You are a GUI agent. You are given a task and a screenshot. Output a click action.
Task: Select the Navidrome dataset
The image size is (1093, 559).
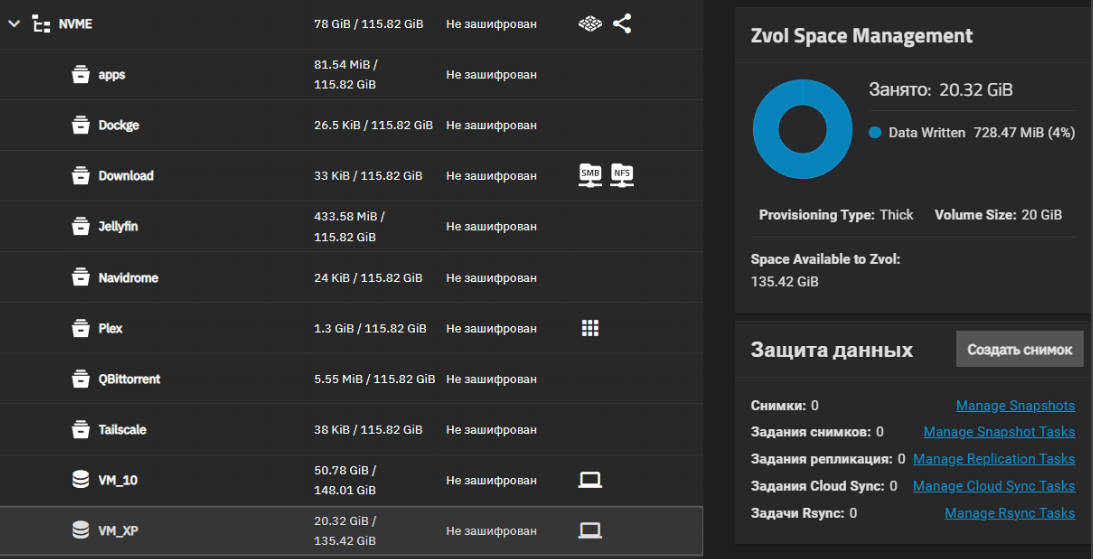click(127, 277)
